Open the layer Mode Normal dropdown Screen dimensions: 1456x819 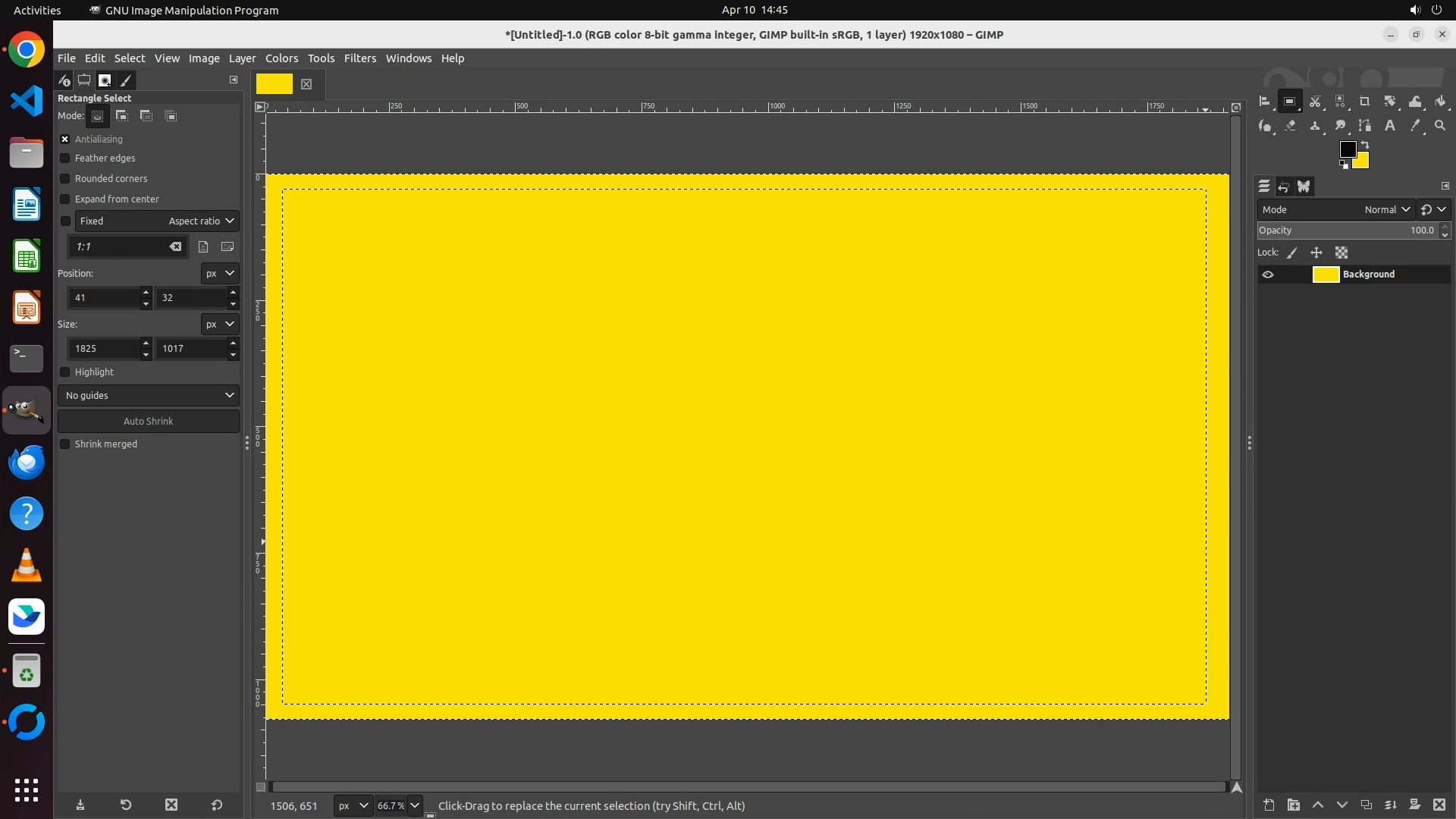(x=1386, y=210)
